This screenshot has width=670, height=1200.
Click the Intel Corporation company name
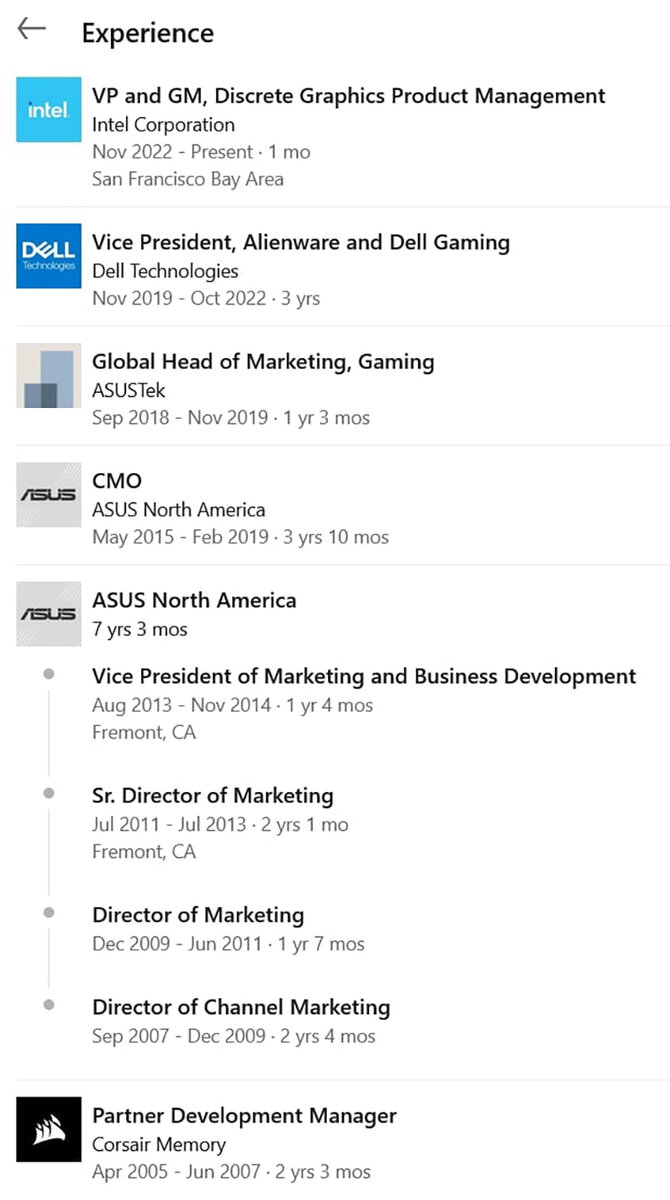(163, 125)
